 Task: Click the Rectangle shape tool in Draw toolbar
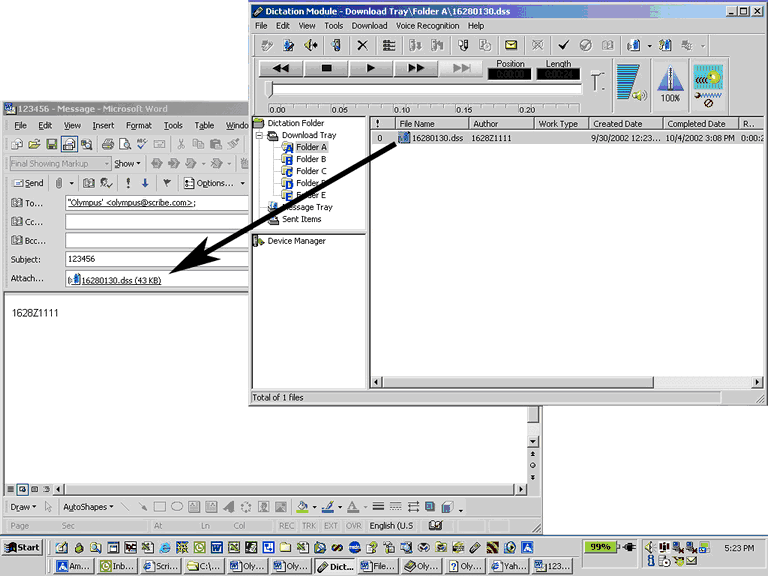tap(160, 507)
